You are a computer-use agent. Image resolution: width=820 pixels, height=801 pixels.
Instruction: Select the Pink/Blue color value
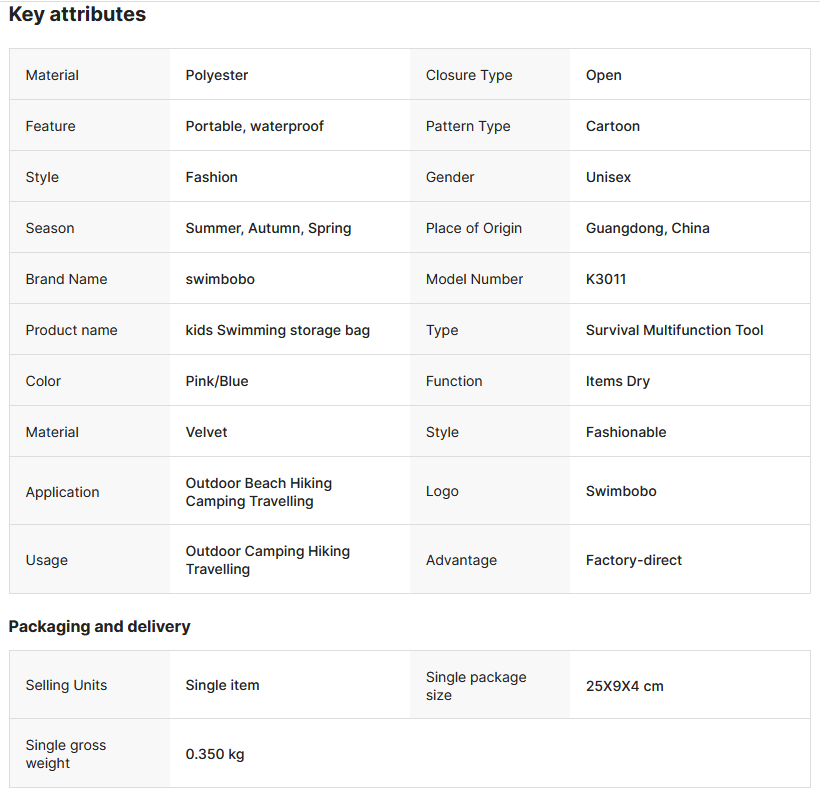pyautogui.click(x=217, y=381)
